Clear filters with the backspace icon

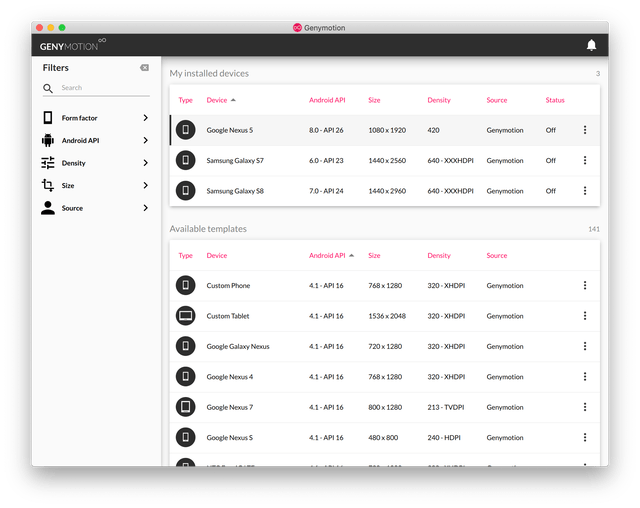pyautogui.click(x=144, y=68)
